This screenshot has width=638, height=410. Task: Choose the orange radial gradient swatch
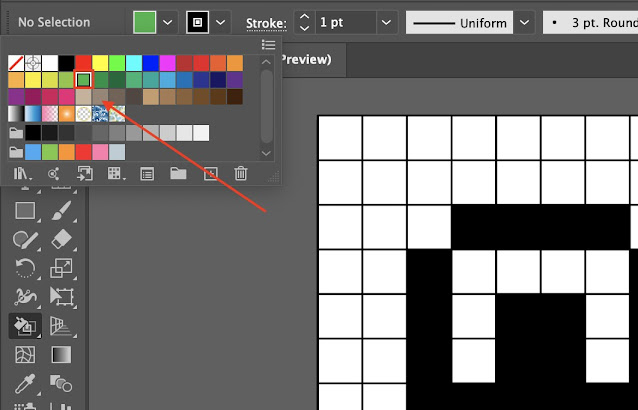pos(66,114)
